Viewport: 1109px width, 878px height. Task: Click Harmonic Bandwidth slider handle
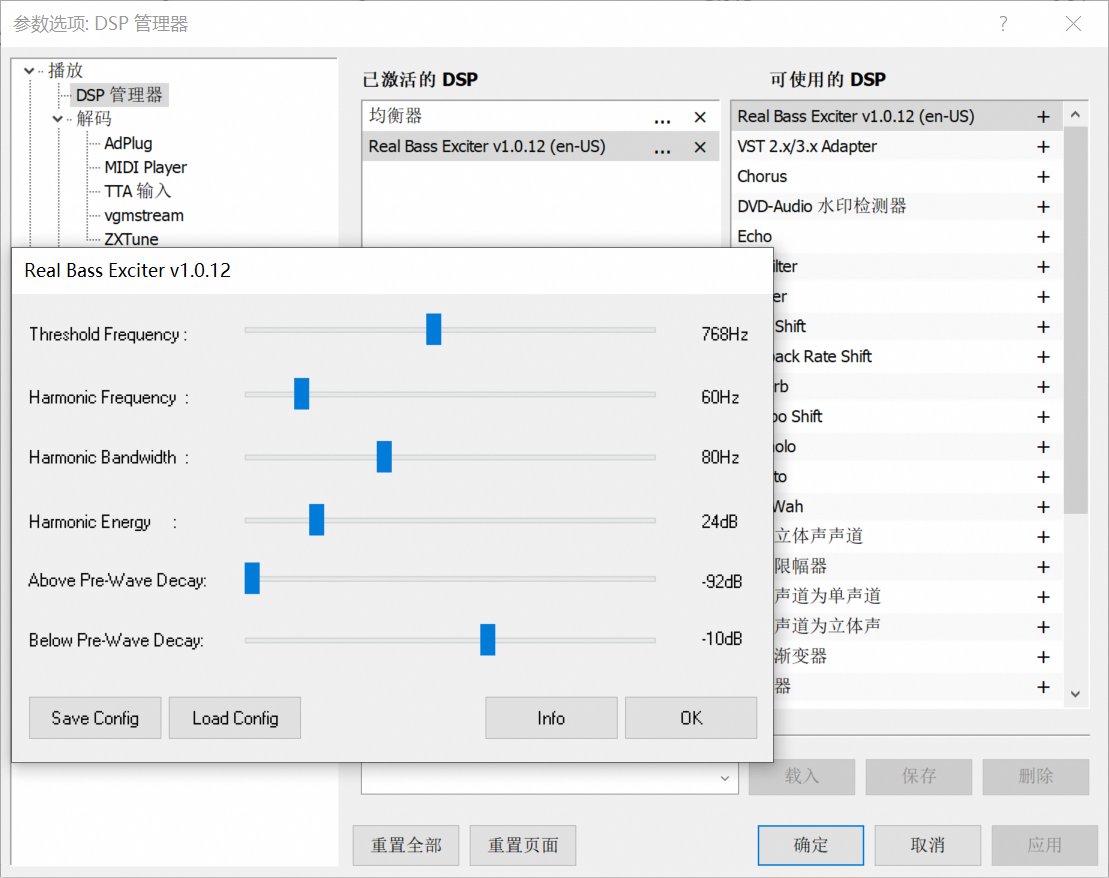(384, 457)
